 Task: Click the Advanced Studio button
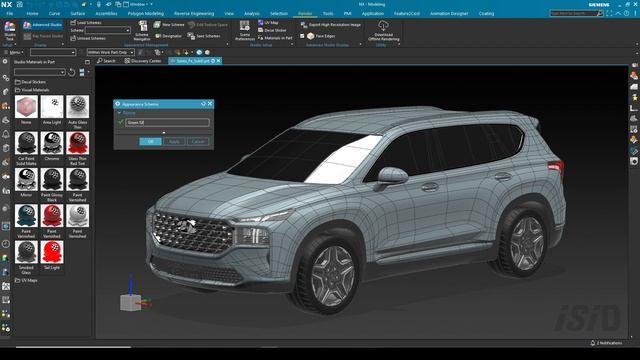(43, 25)
